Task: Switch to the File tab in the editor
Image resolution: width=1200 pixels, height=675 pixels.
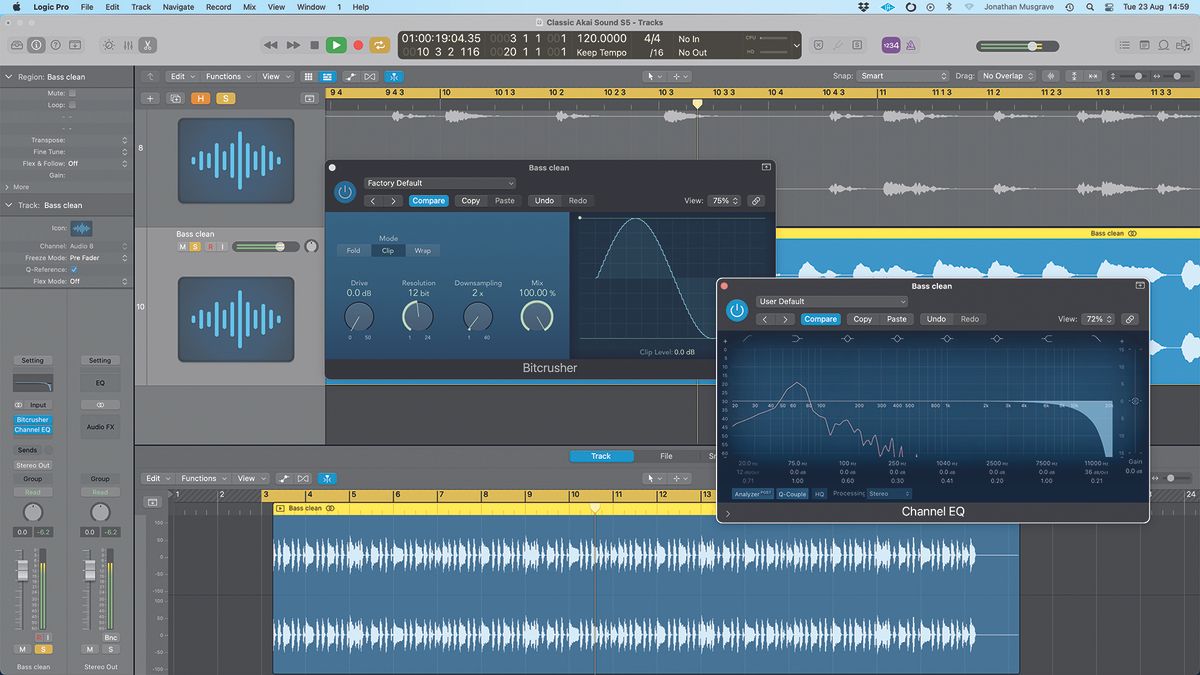Action: pyautogui.click(x=666, y=456)
